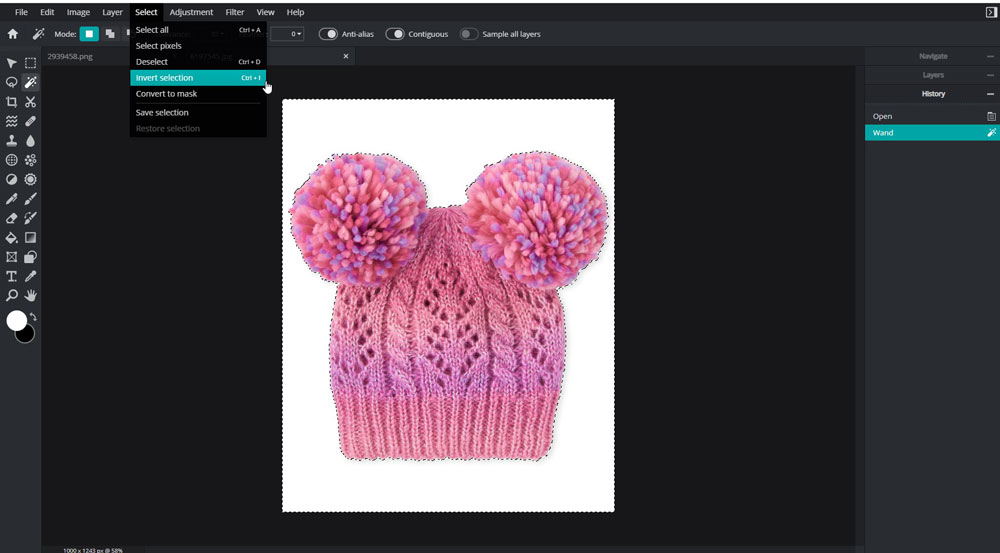The height and width of the screenshot is (553, 1000).
Task: Select the Dodge/Burn half-circle tool
Action: tap(11, 179)
